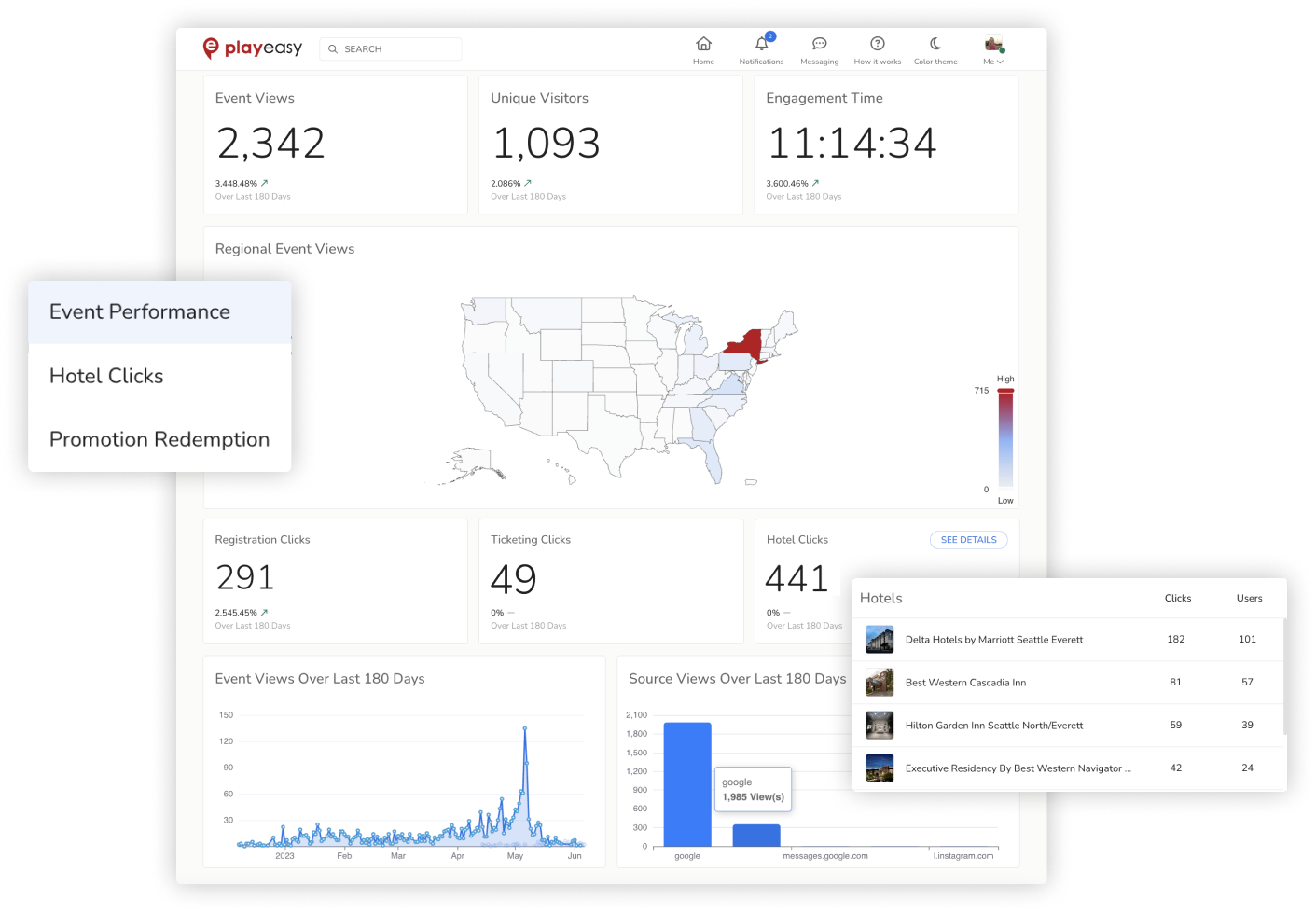Click the 1,093 Unique Visitors value
This screenshot has width=1316, height=913.
(546, 144)
